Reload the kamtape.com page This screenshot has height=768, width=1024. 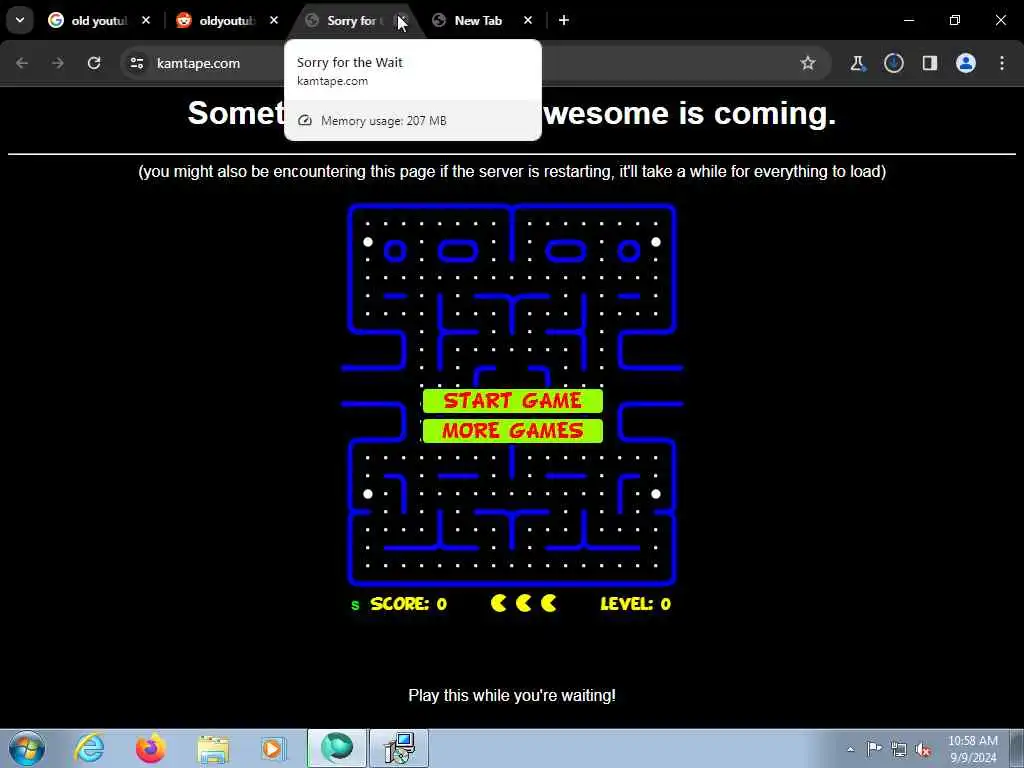[94, 63]
